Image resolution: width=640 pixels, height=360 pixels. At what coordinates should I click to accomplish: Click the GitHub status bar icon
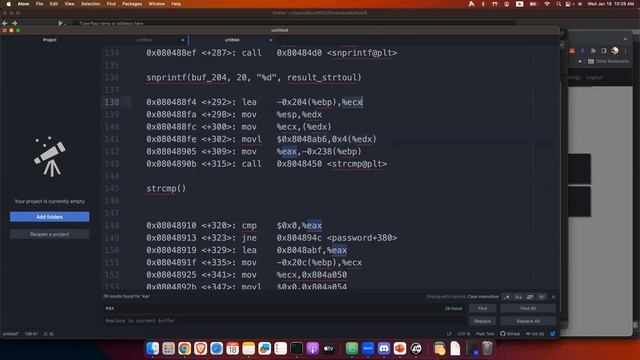(510, 334)
